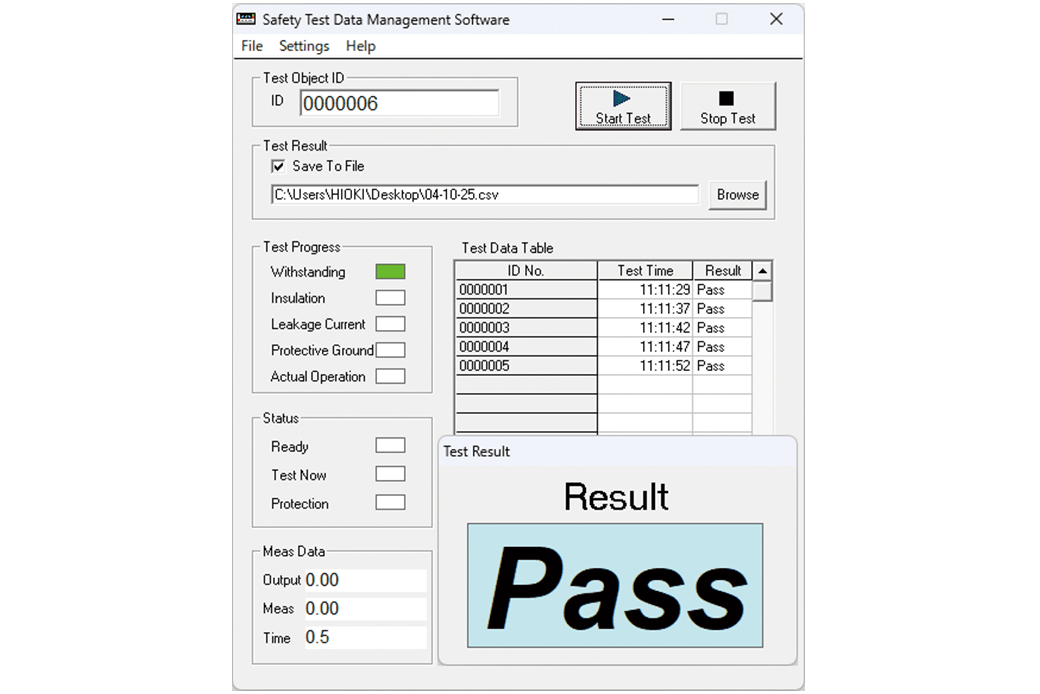This screenshot has height=694, width=1040.
Task: Minimize the Safety Test software window
Action: (x=668, y=19)
